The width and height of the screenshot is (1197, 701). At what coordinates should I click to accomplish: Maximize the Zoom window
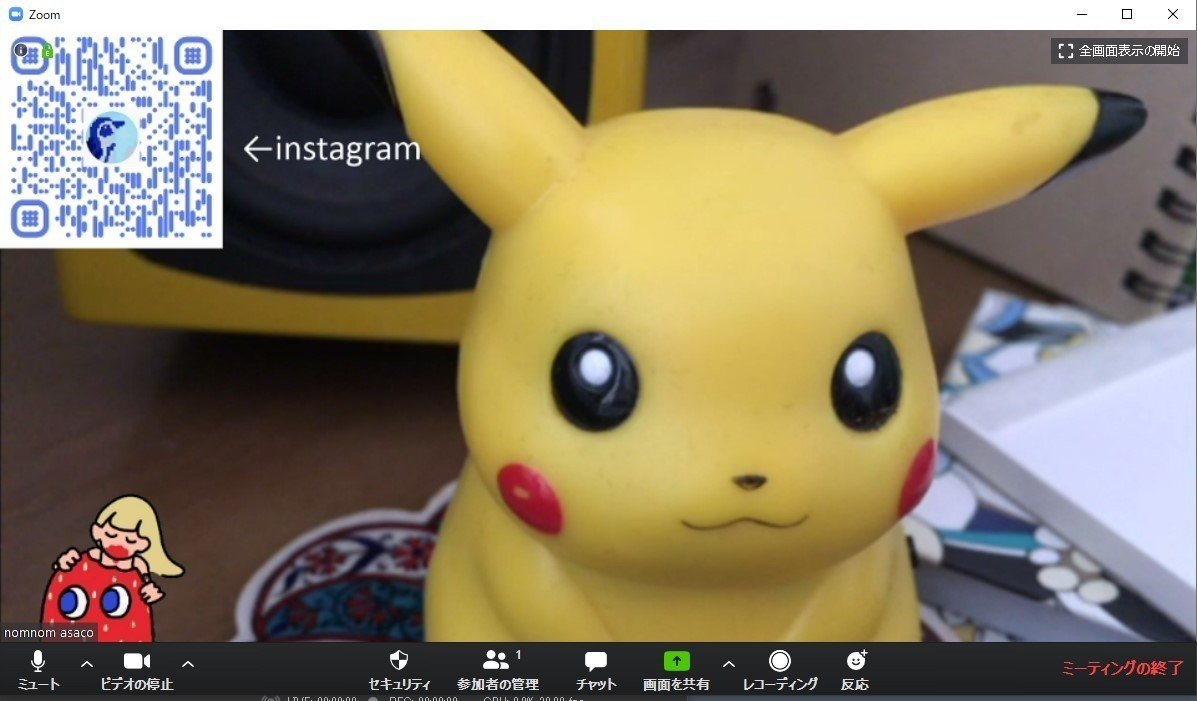click(x=1127, y=14)
